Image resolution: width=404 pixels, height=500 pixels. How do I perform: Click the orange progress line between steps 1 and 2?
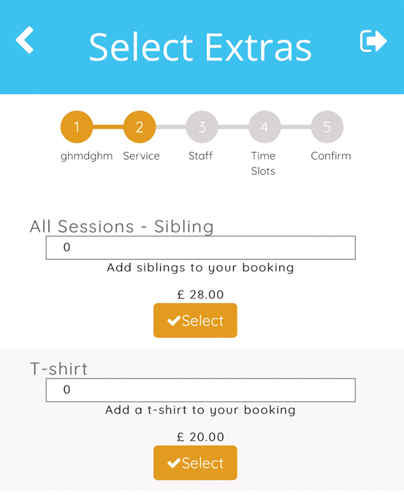click(x=108, y=127)
